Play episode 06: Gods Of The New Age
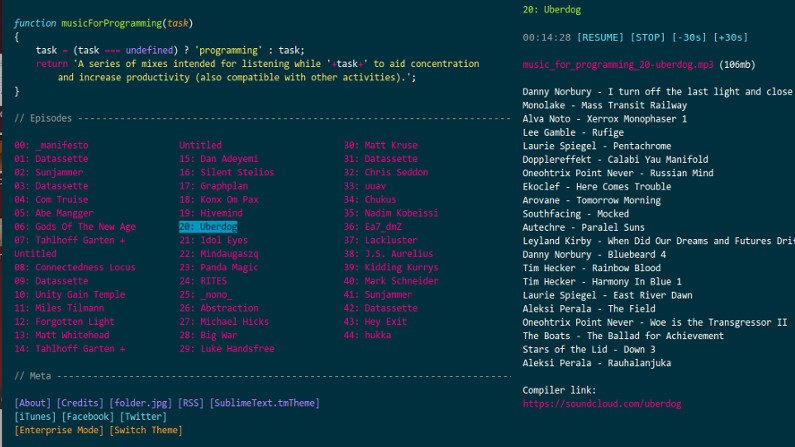Screen dimensions: 795x447 (x=75, y=227)
